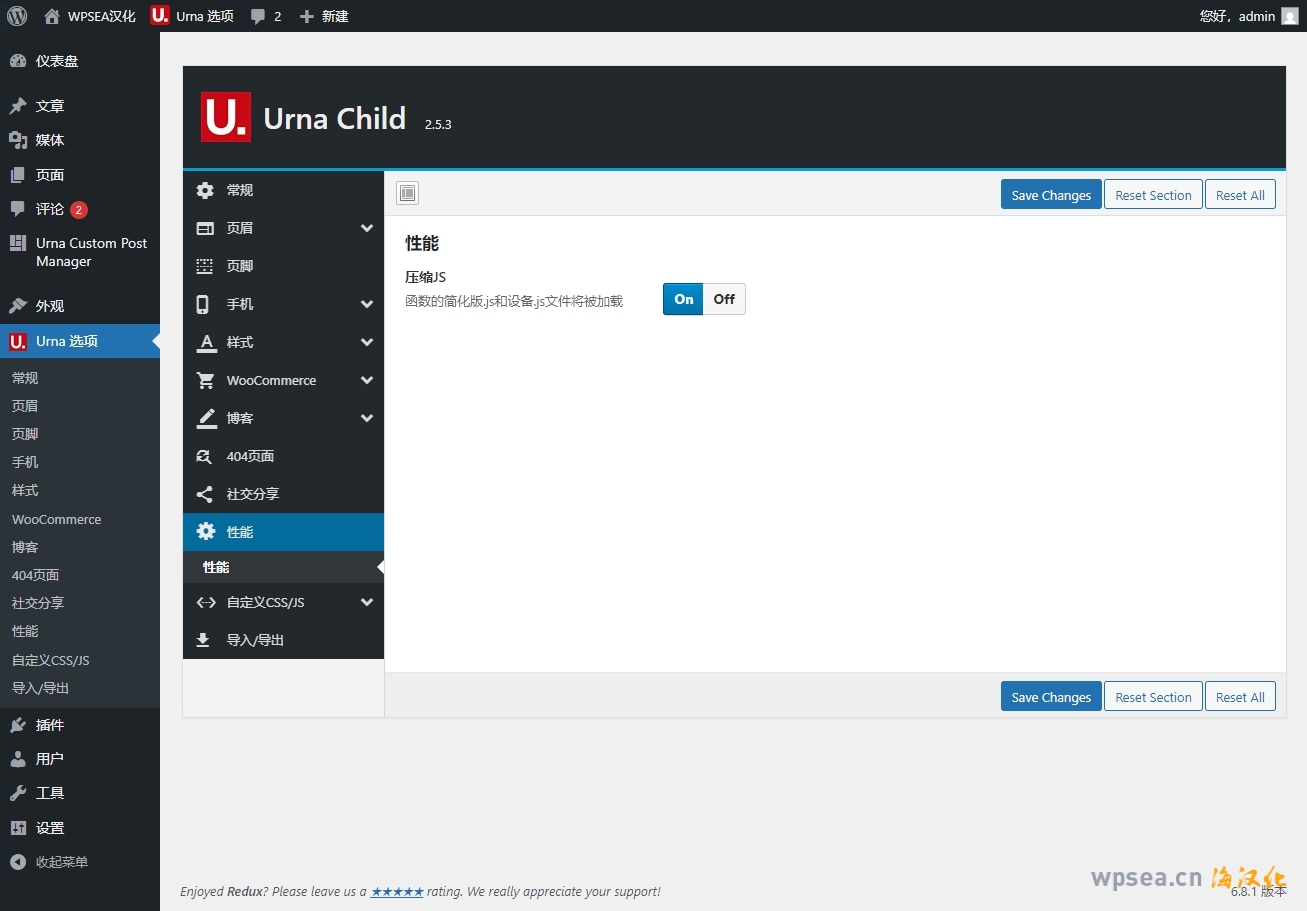Open 导入/导出 in the WordPress submenu
1307x911 pixels.
pos(41,688)
